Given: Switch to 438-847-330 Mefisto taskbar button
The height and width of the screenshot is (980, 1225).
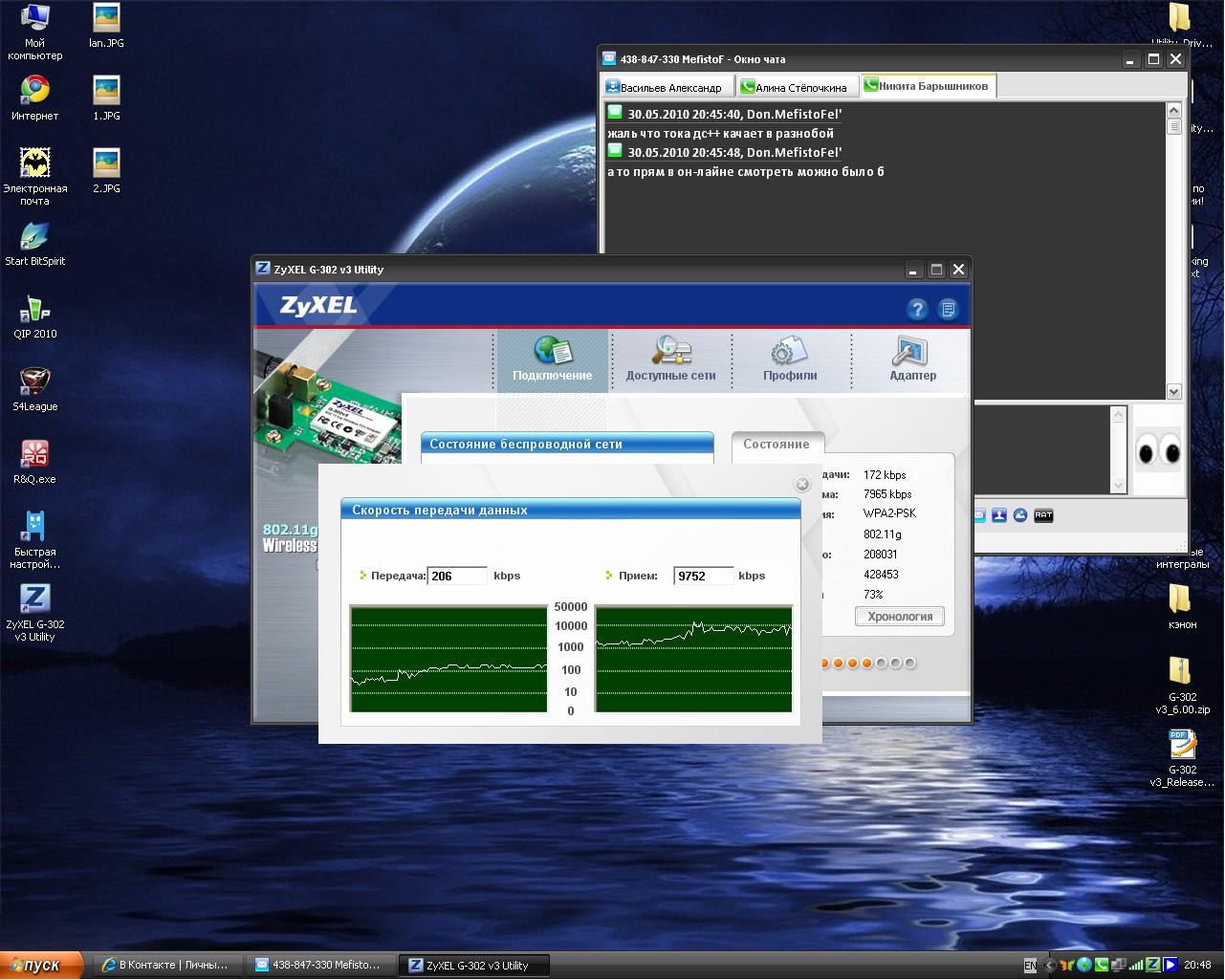Looking at the screenshot, I should (321, 966).
